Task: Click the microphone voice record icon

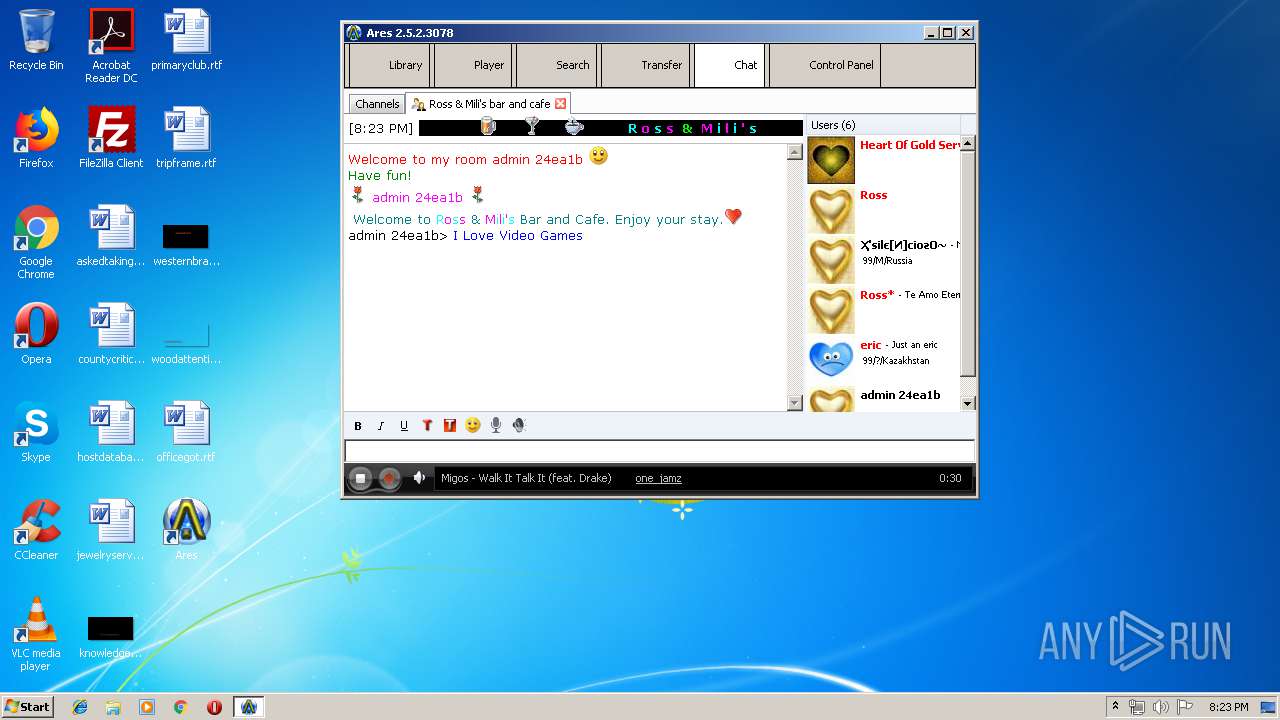Action: tap(496, 425)
